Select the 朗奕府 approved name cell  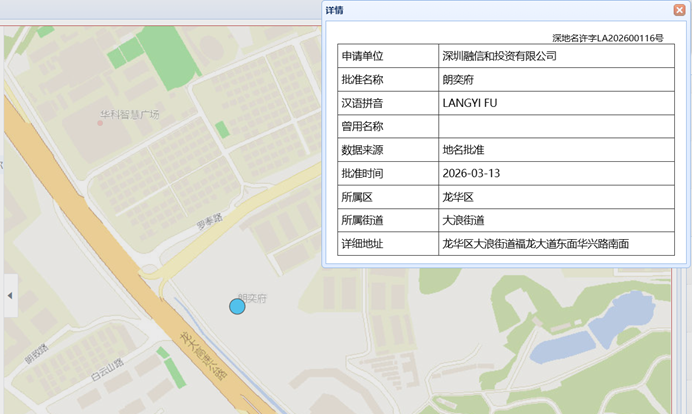(x=556, y=79)
